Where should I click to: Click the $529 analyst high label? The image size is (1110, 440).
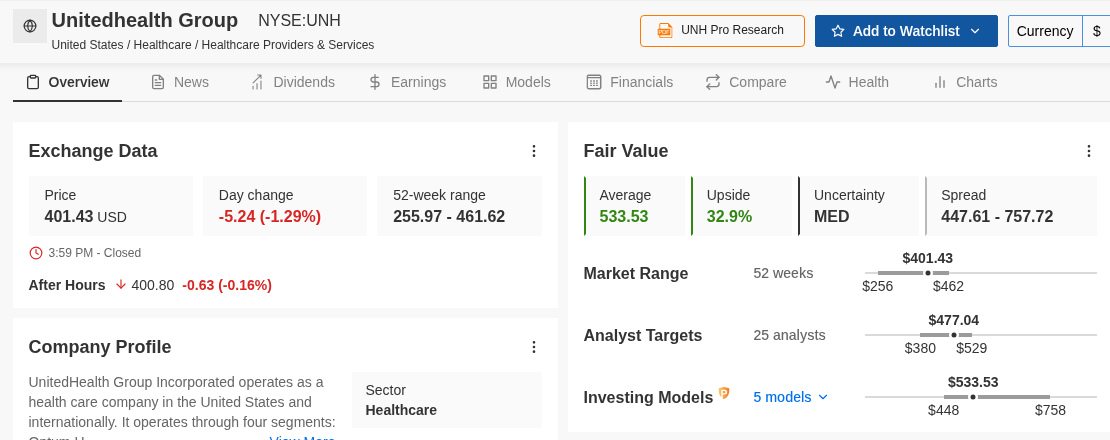pos(971,348)
